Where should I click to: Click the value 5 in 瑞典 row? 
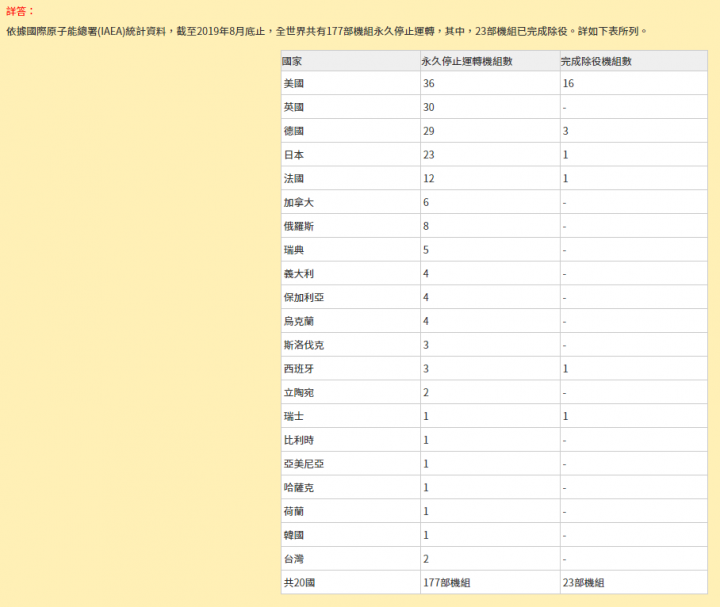426,250
